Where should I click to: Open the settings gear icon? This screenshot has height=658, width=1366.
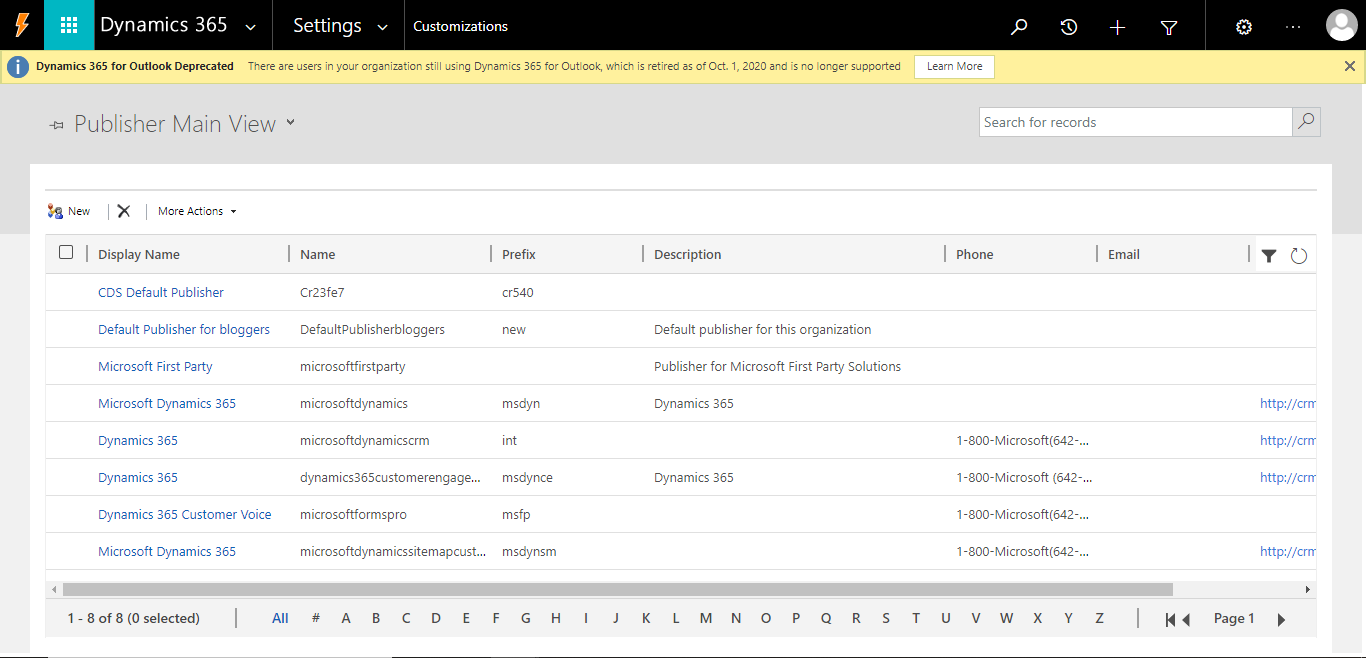(x=1244, y=27)
